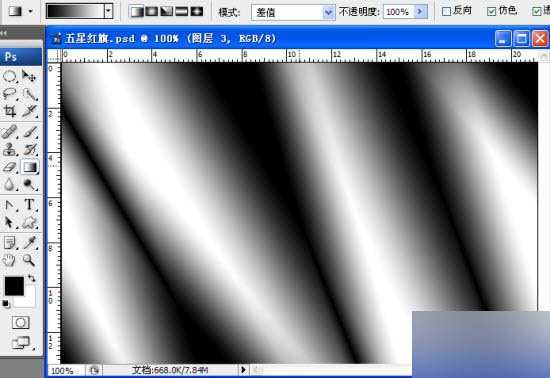Open the 模式 blend mode dropdown
This screenshot has height=378, width=550.
point(293,13)
